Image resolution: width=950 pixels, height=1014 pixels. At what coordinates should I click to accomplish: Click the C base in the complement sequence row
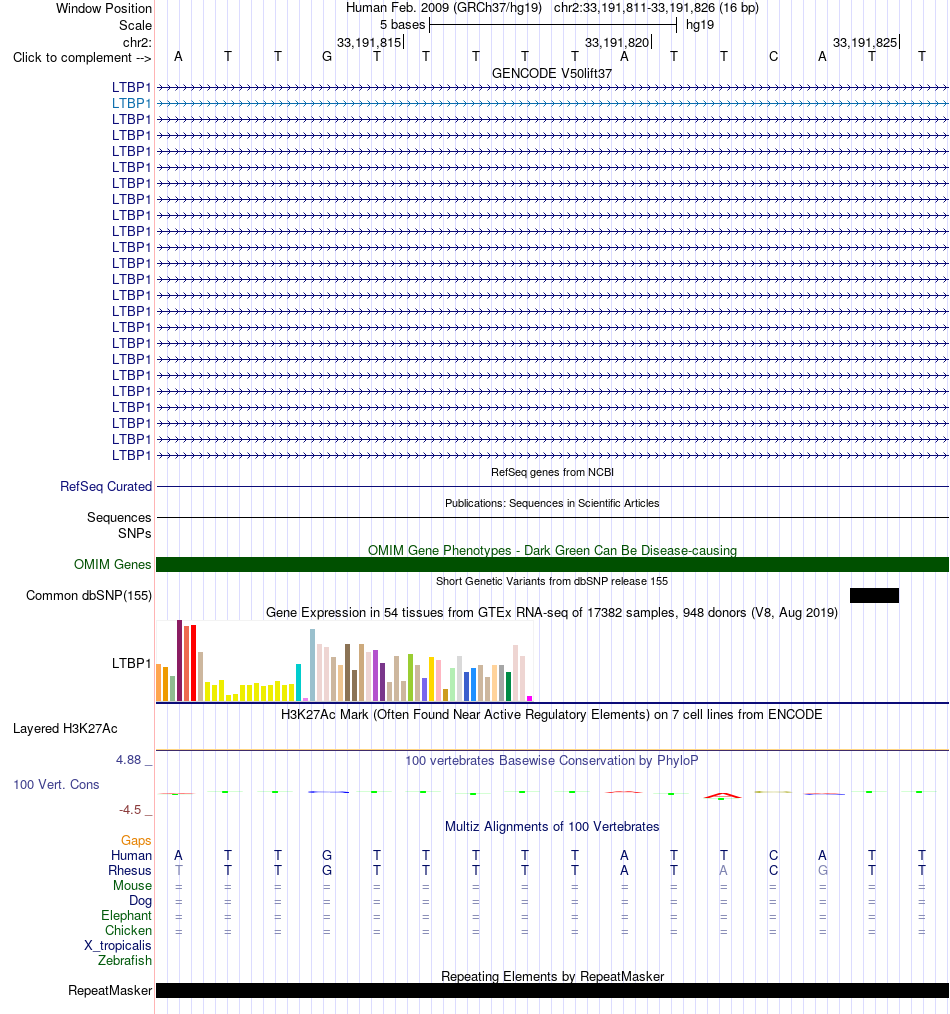click(773, 57)
